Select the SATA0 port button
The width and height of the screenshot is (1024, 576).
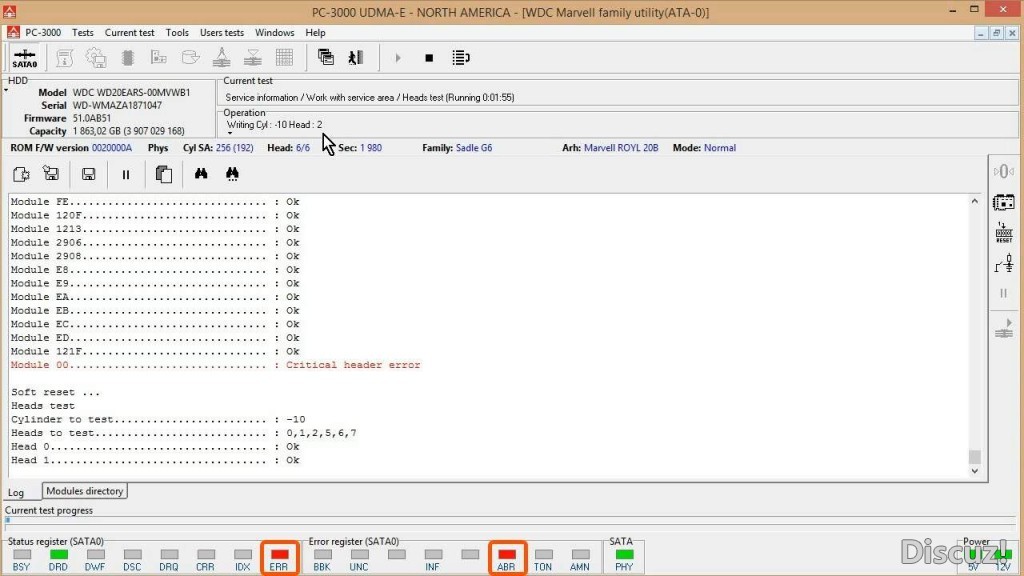(25, 58)
